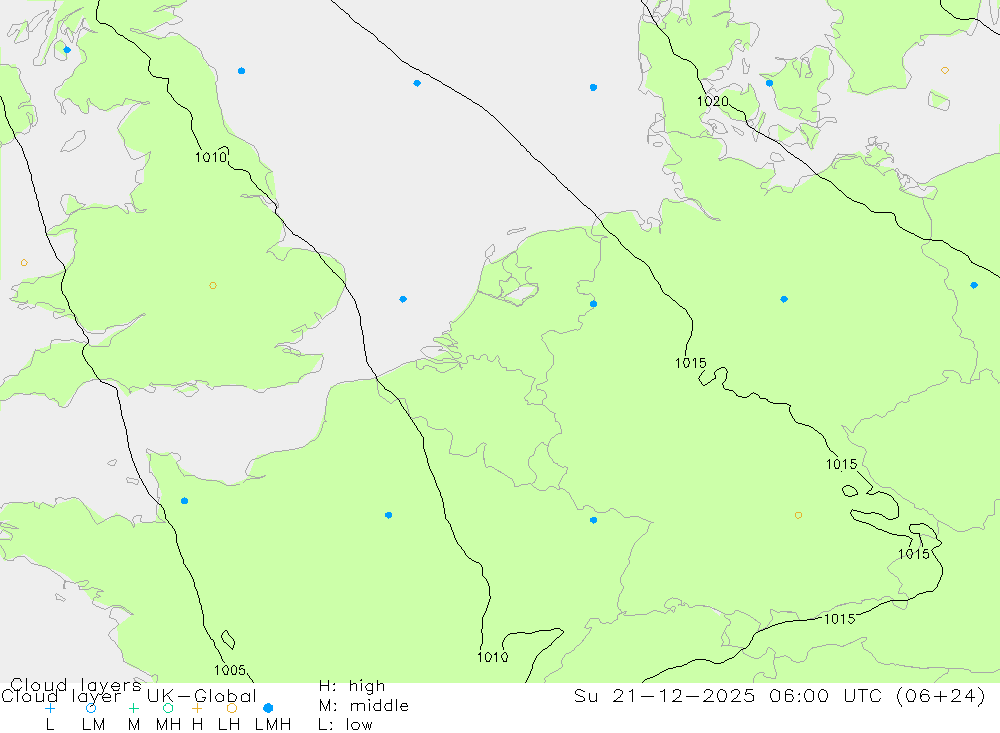This screenshot has height=733, width=1000.
Task: Select the blue cloud dot over Denmark's islands
Action: point(769,83)
